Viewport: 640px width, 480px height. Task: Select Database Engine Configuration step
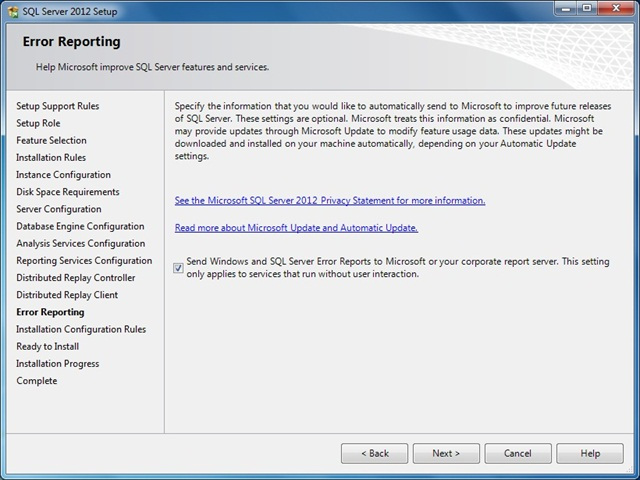80,226
